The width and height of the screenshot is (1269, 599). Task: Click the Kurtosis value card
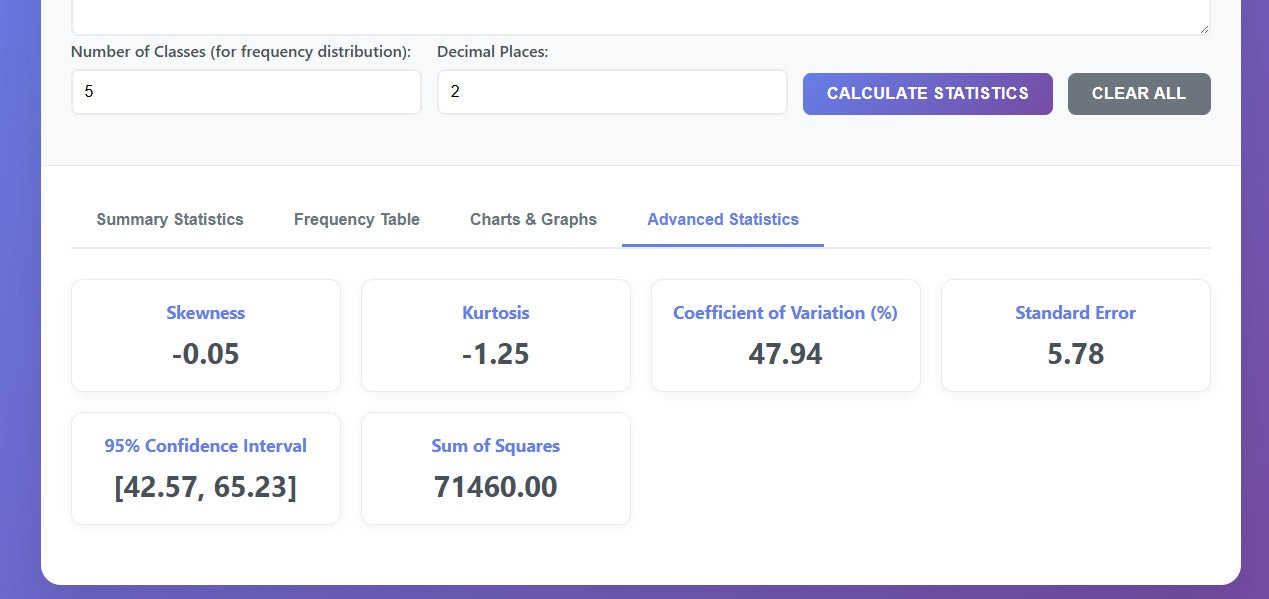tap(495, 335)
